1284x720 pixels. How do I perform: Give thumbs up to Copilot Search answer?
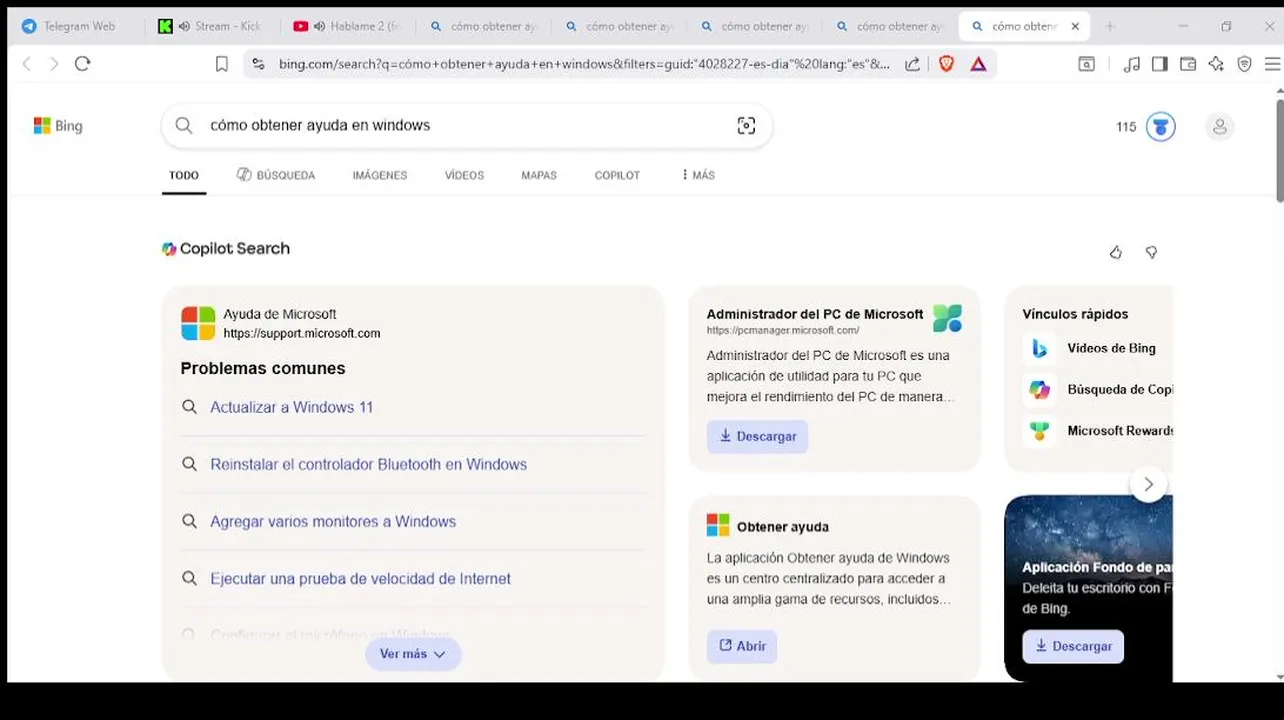pos(1116,252)
